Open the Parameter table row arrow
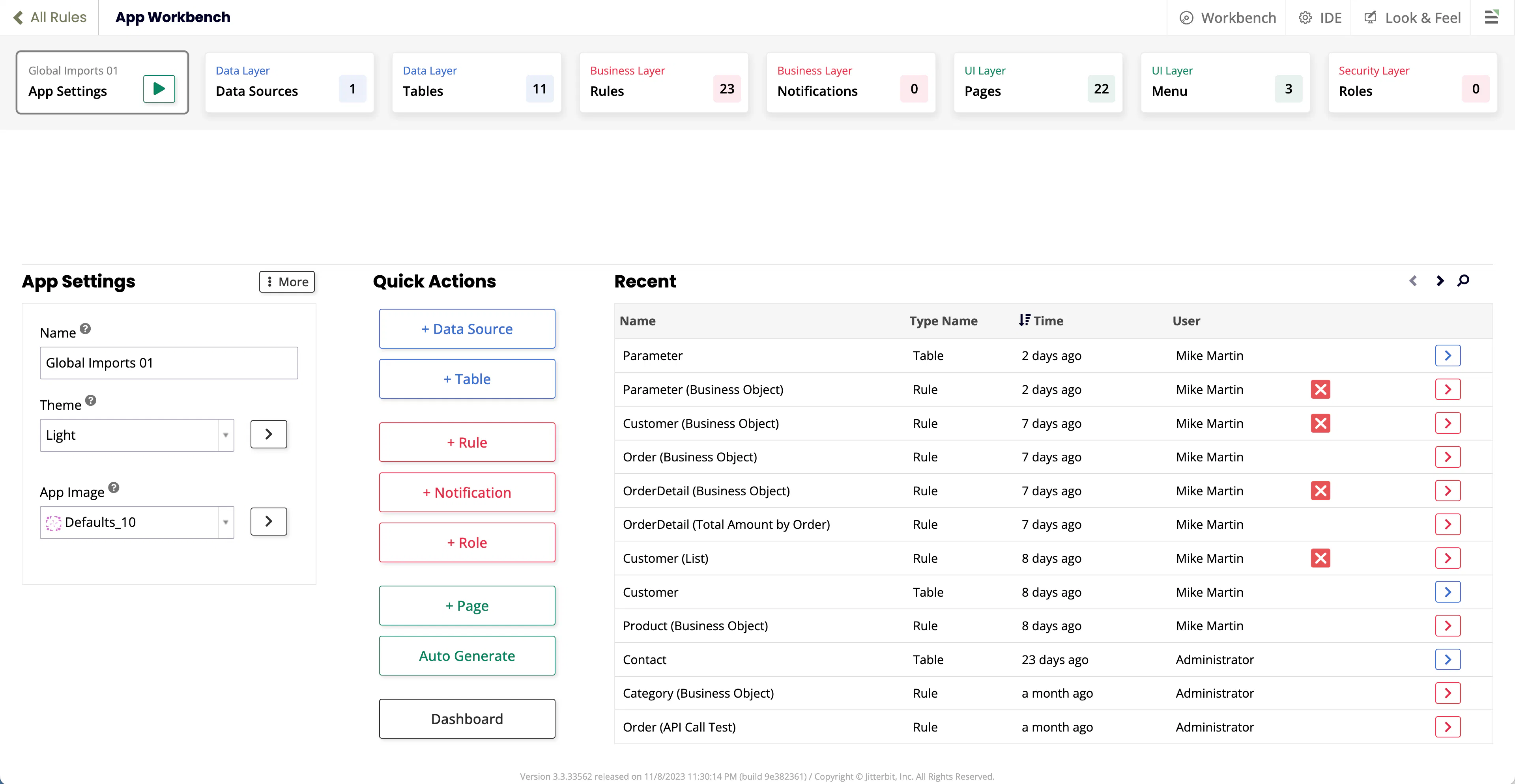Image resolution: width=1515 pixels, height=784 pixels. (1448, 356)
